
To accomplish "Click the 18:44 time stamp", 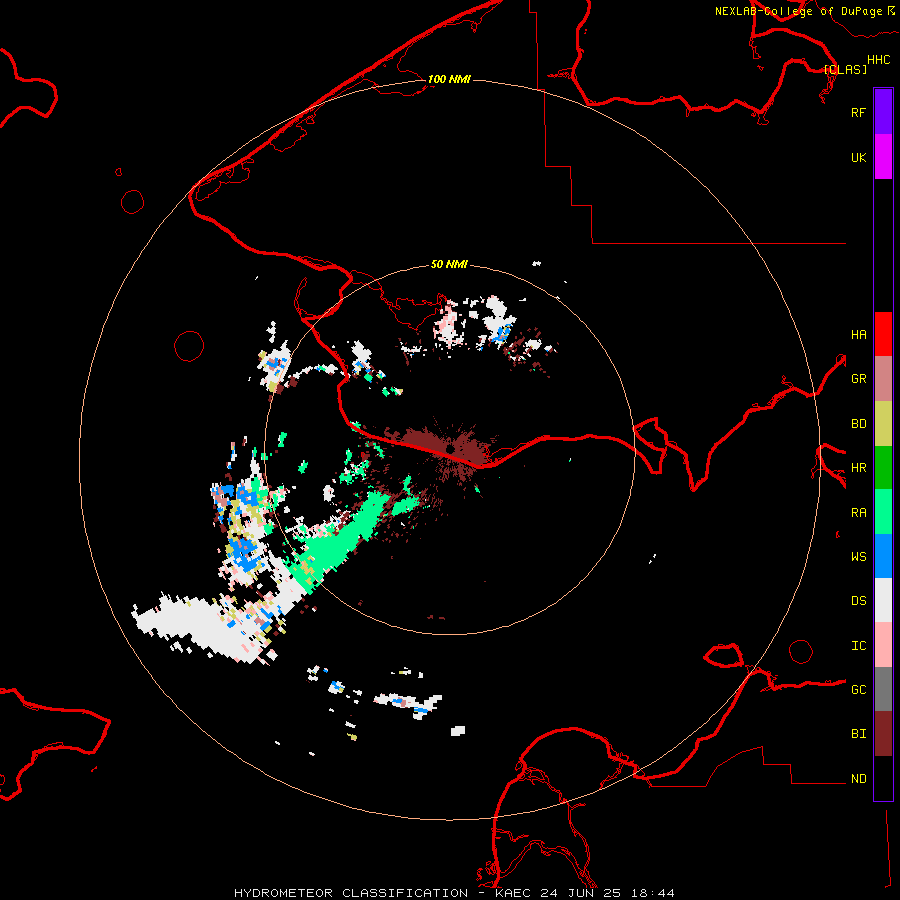I will tap(652, 893).
